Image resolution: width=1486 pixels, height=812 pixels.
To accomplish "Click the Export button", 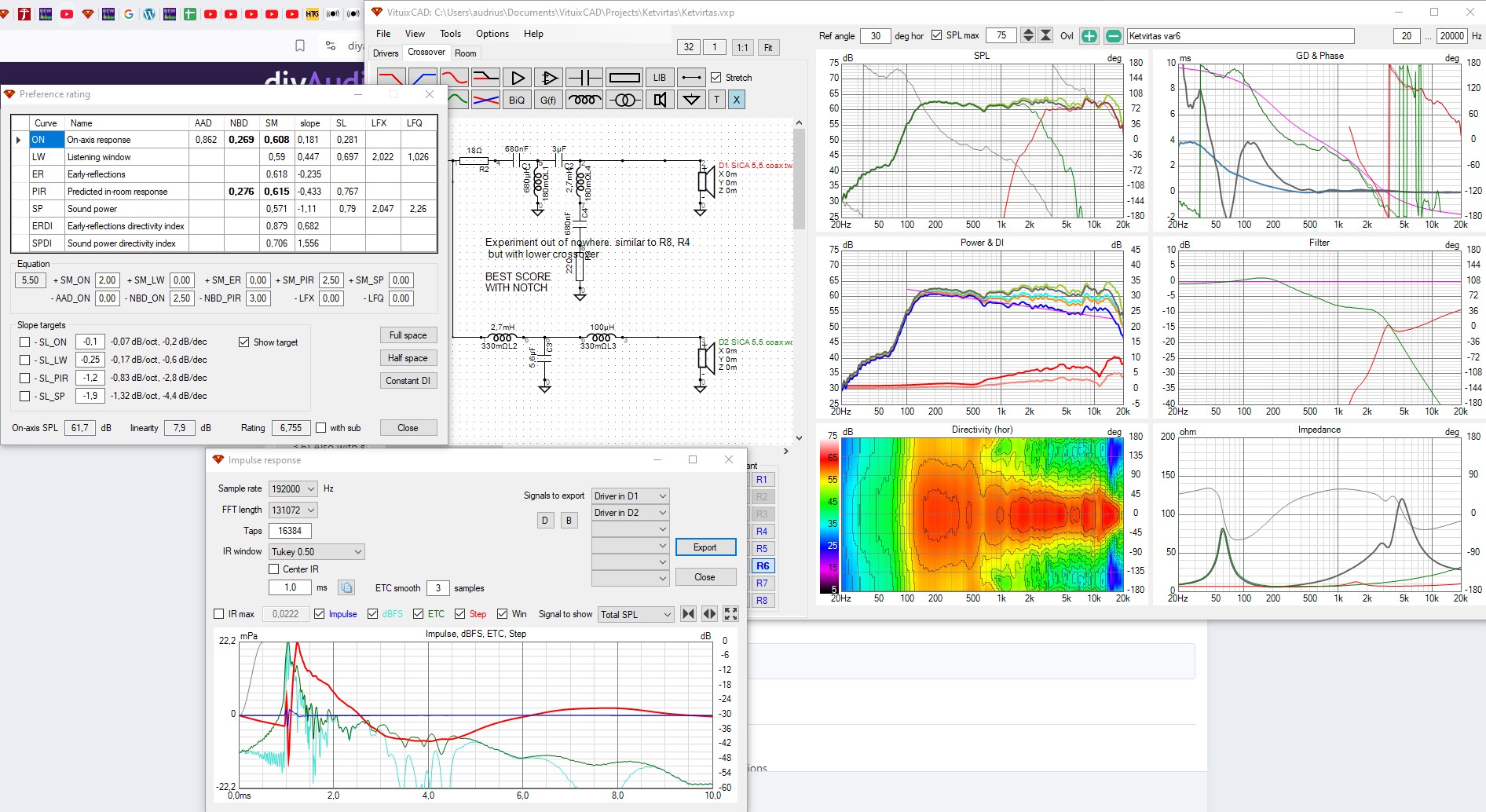I will 705,547.
